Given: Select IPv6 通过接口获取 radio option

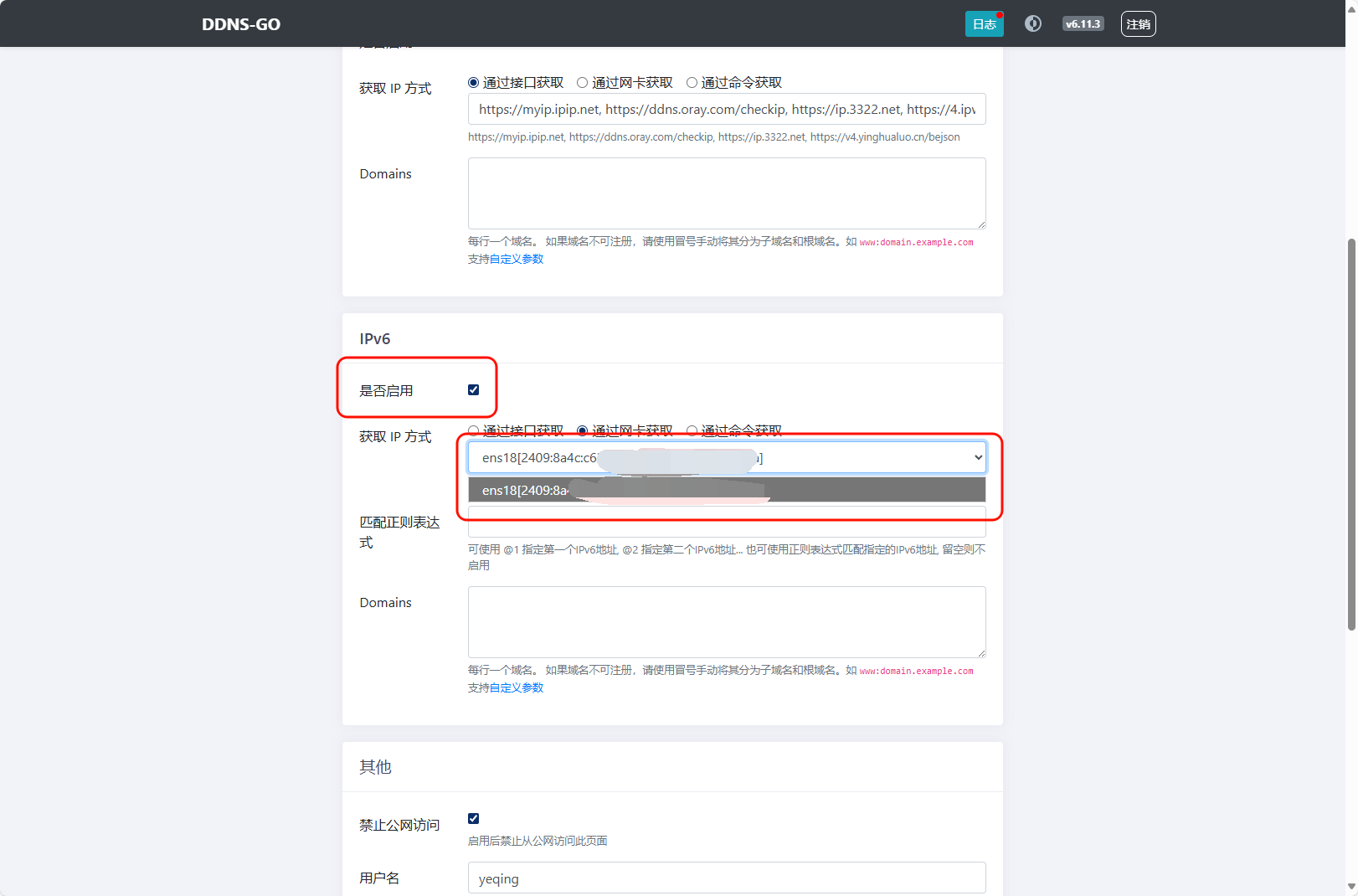Looking at the screenshot, I should coord(474,430).
